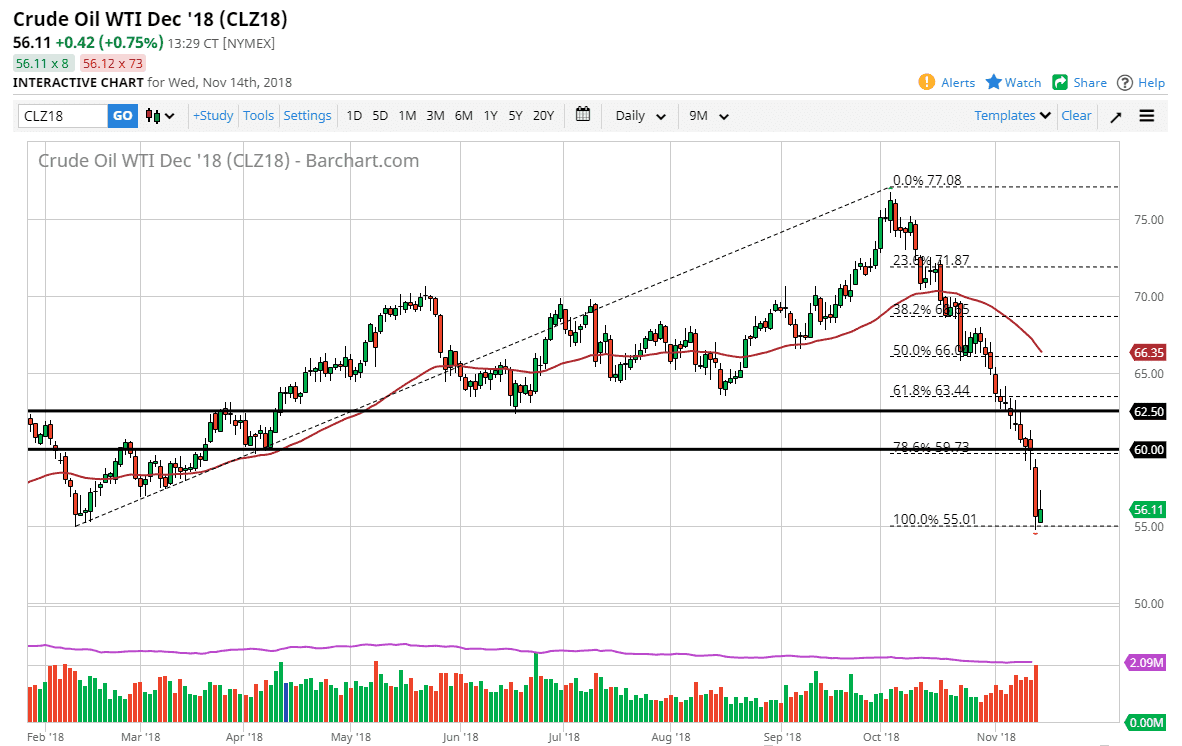Open the calendar date picker icon

(x=583, y=115)
